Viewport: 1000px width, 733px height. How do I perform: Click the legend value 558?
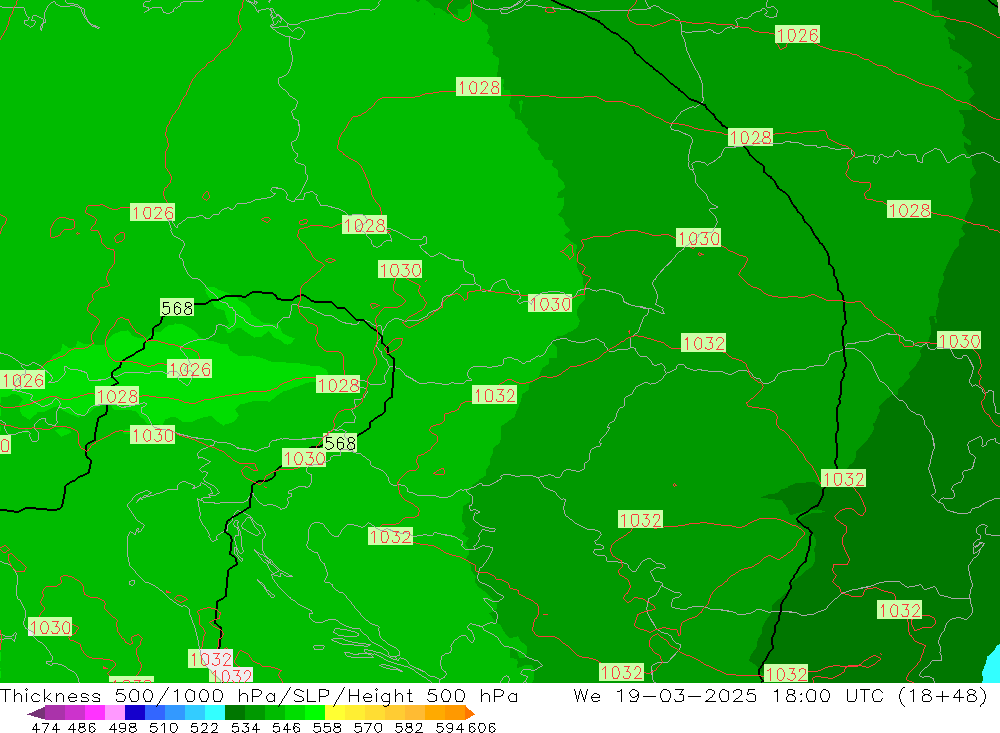[x=327, y=727]
